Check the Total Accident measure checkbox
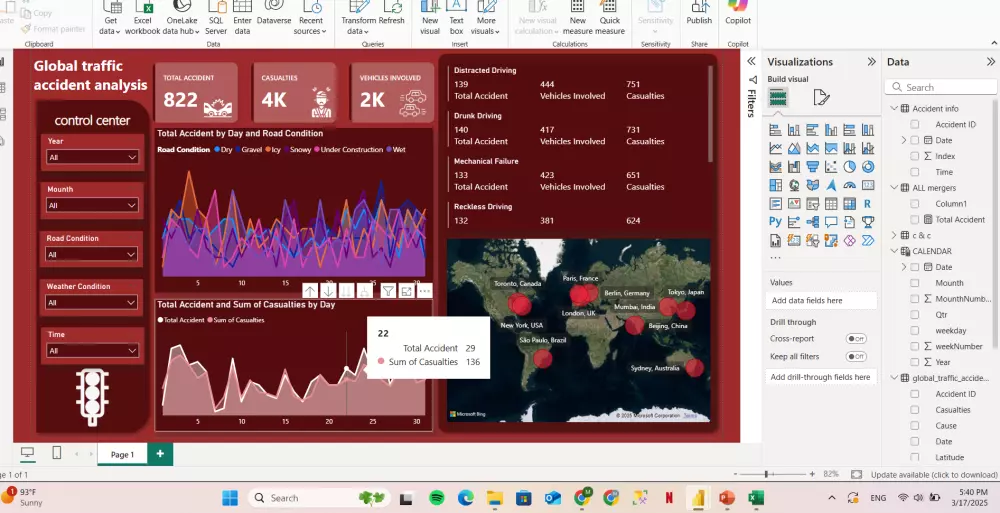Image resolution: width=1000 pixels, height=513 pixels. [x=915, y=219]
